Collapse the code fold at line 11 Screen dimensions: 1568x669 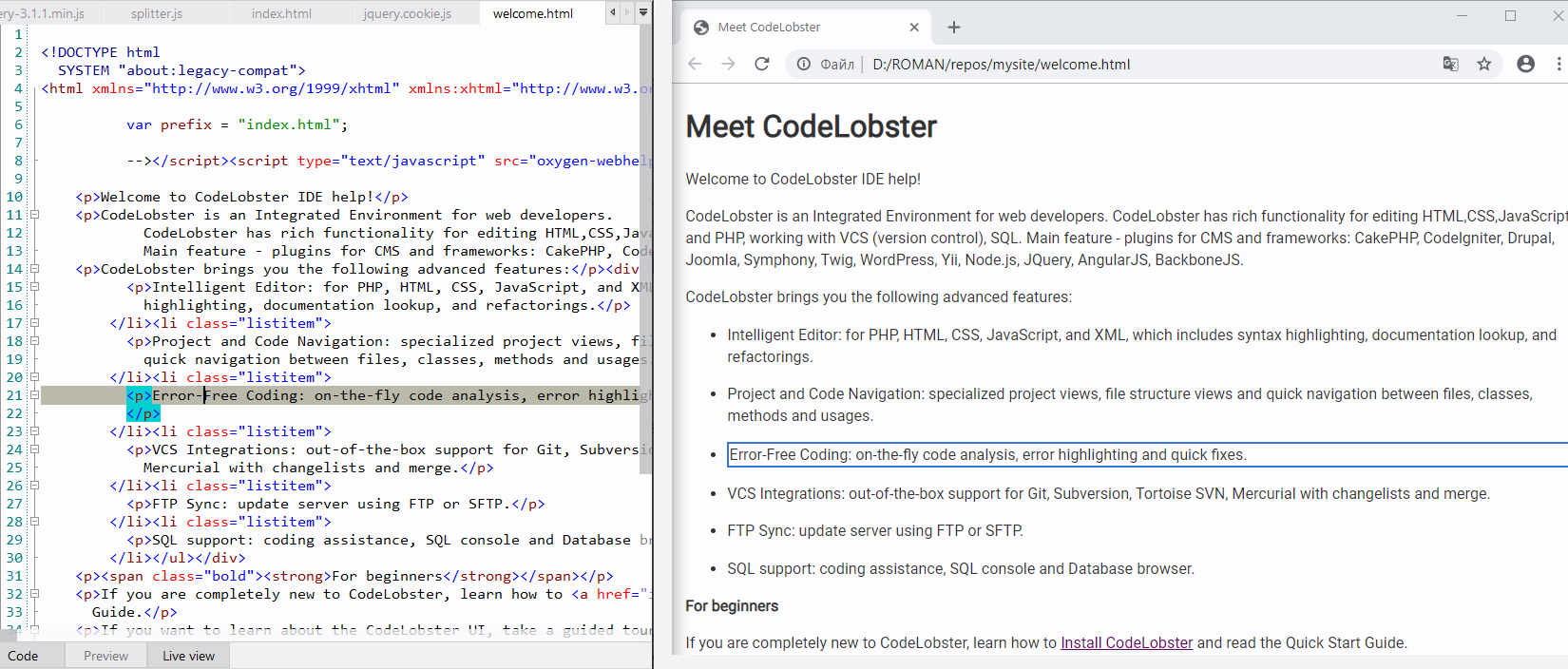(34, 215)
